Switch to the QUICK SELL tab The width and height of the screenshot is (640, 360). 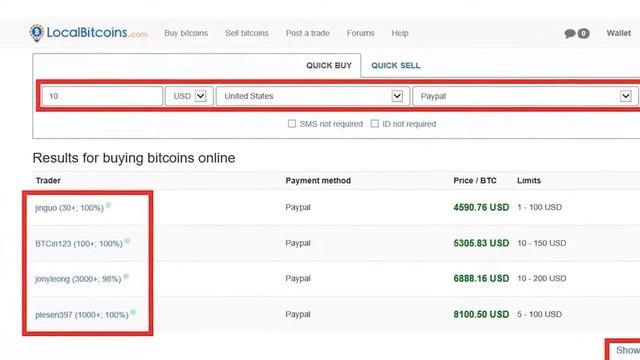coord(396,65)
